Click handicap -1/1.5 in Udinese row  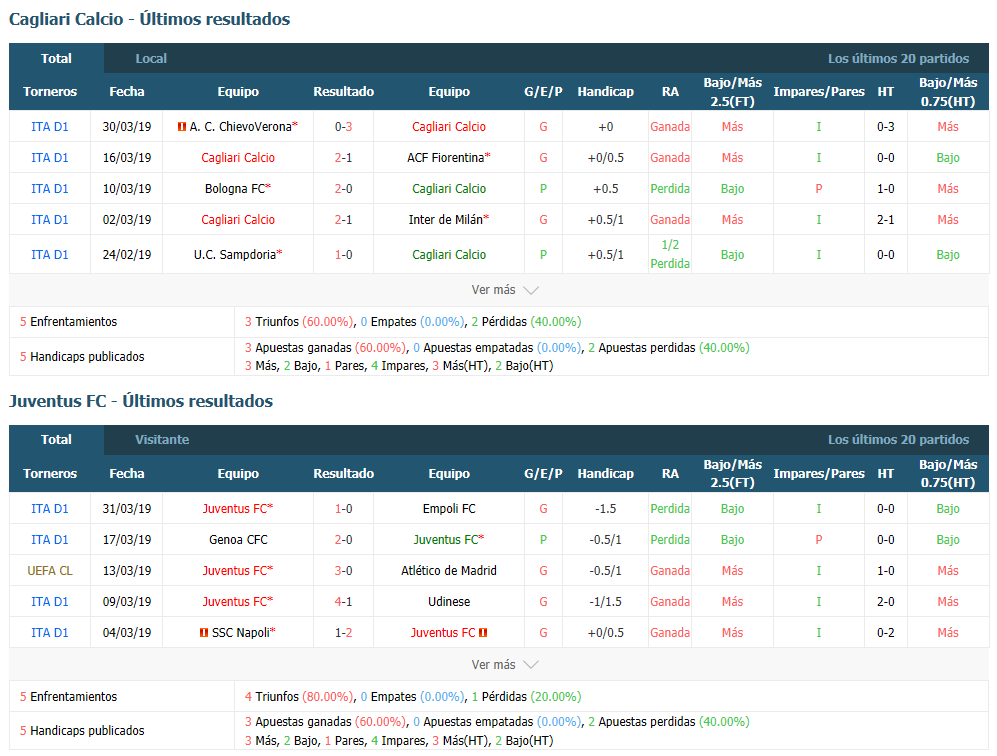(x=605, y=601)
